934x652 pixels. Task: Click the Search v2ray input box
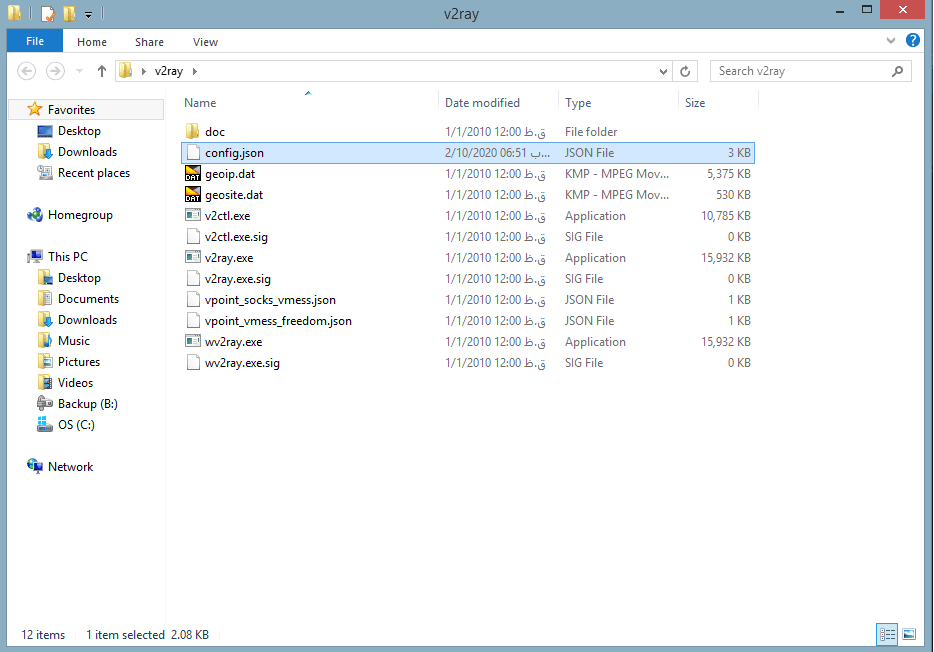point(800,71)
